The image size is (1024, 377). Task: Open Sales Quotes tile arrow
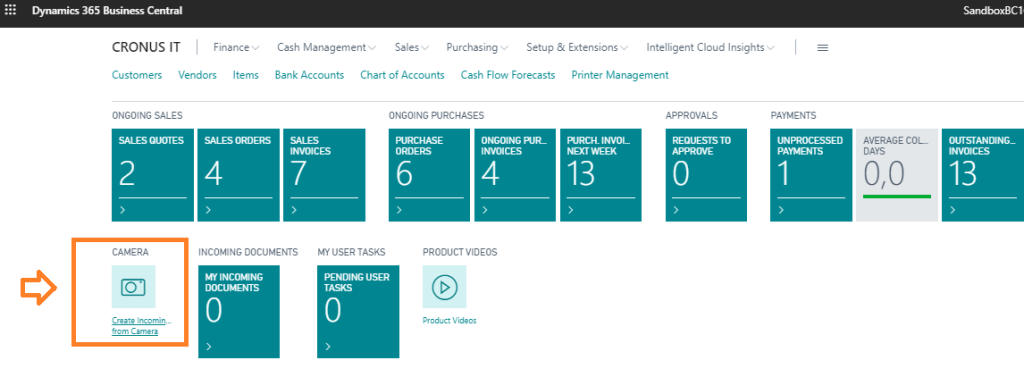[x=123, y=210]
